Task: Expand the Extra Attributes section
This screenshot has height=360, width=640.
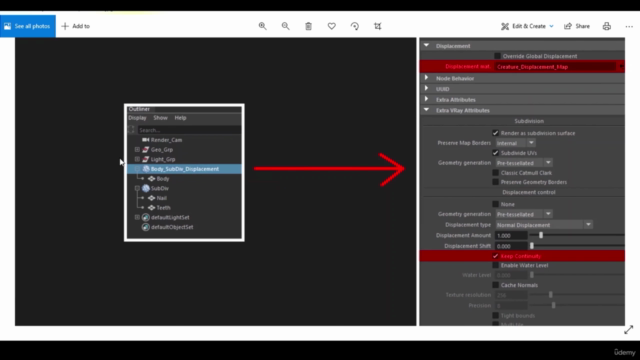Action: coord(427,99)
